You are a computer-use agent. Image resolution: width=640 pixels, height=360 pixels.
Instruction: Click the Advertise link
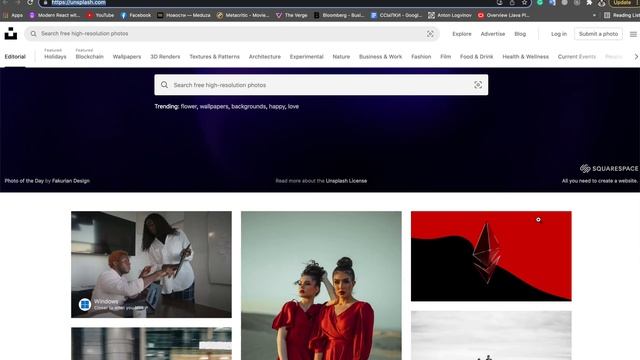[x=493, y=34]
